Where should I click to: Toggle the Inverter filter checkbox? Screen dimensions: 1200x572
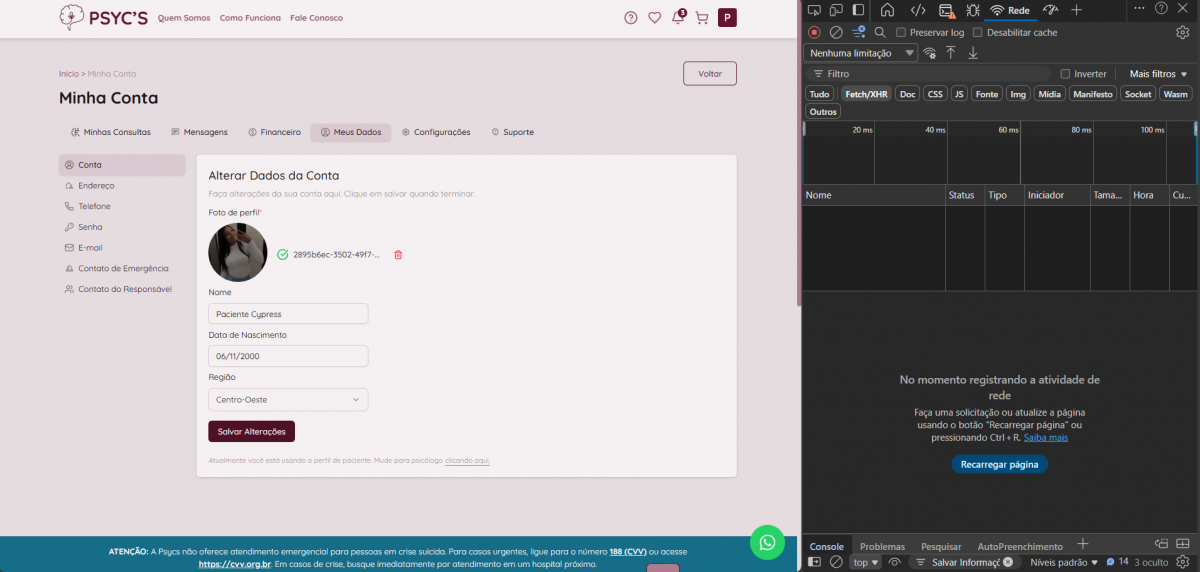coord(1065,74)
